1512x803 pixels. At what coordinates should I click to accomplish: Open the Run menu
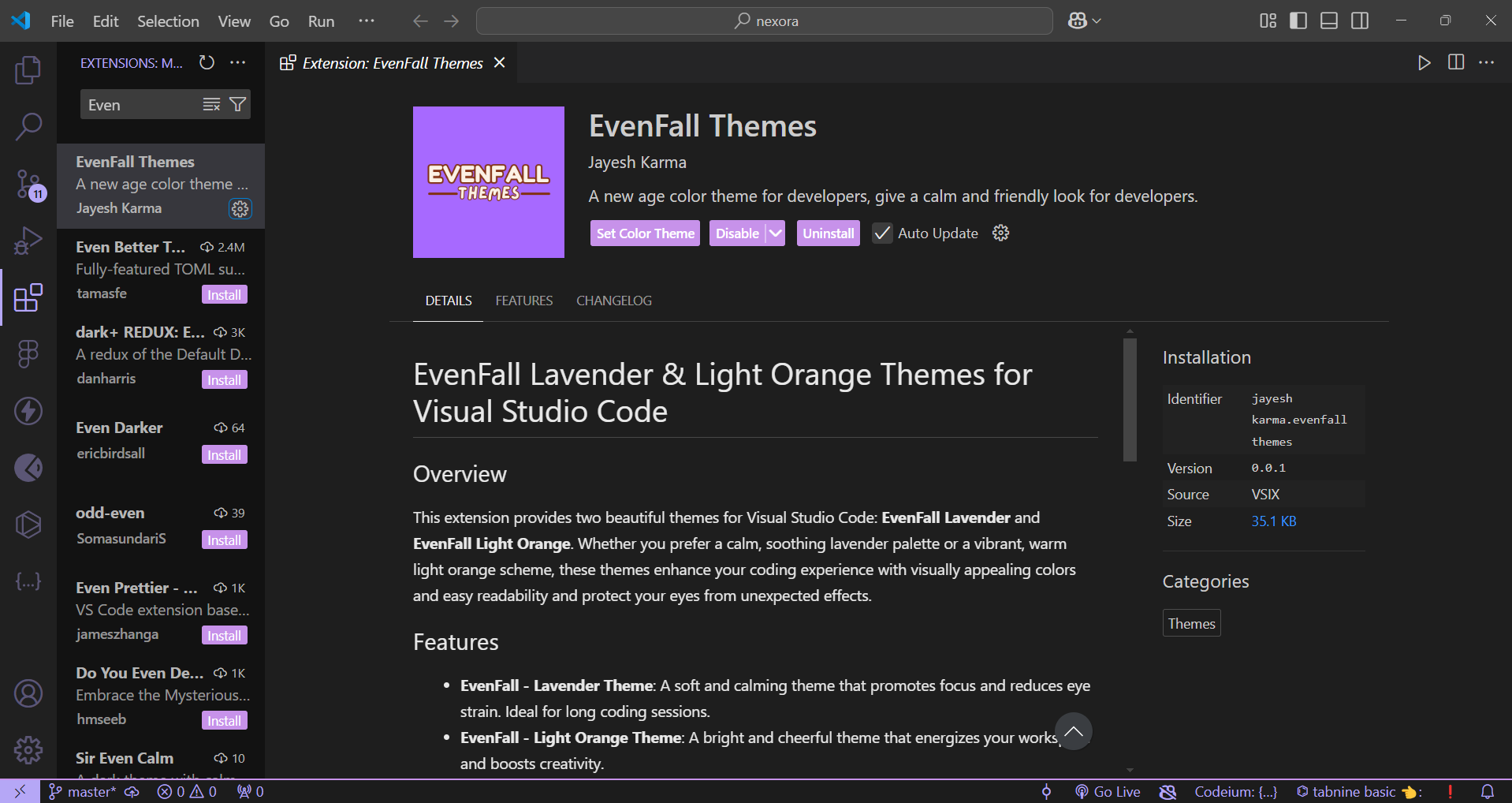(x=321, y=21)
